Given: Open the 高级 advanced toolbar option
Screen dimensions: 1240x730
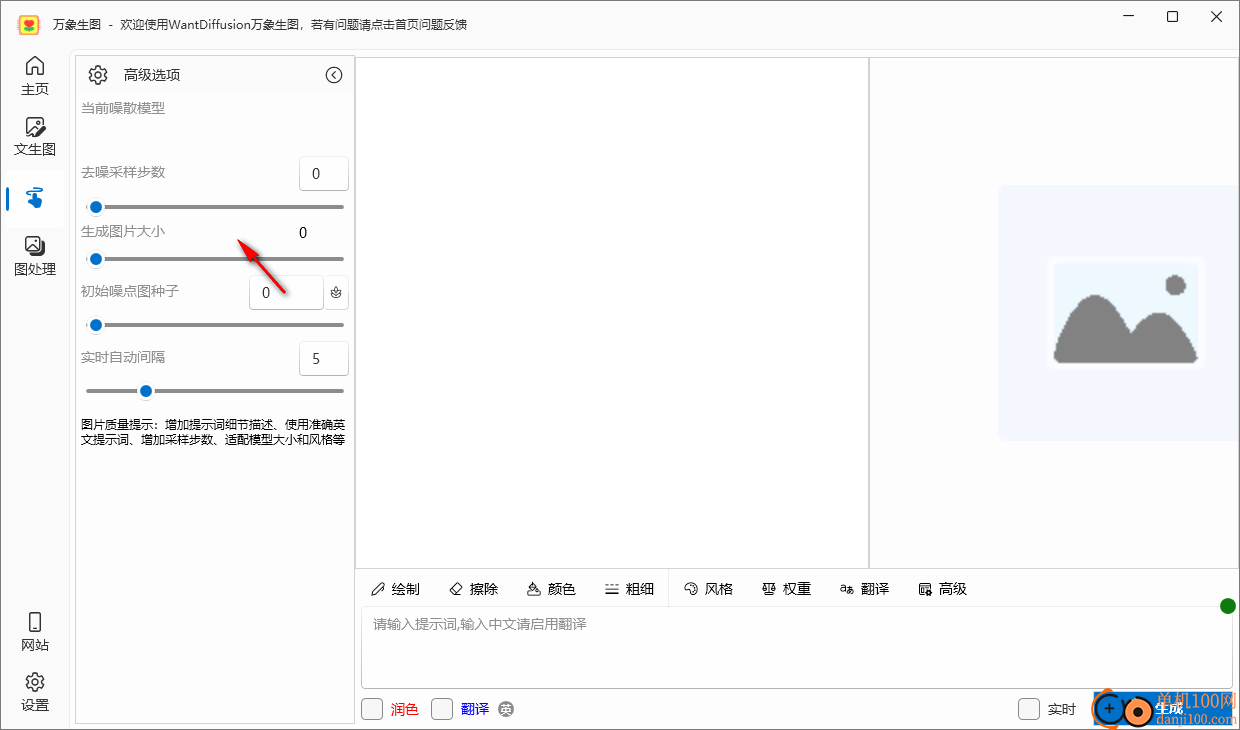Looking at the screenshot, I should click(x=942, y=589).
